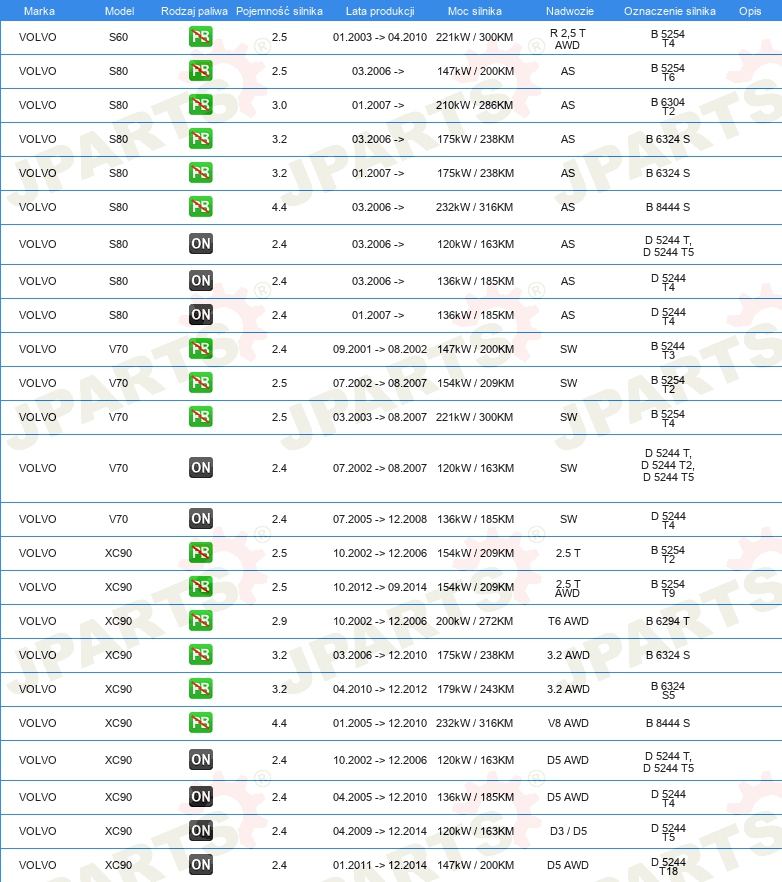Select engine code B 6324 S5
The height and width of the screenshot is (882, 782).
[x=668, y=690]
